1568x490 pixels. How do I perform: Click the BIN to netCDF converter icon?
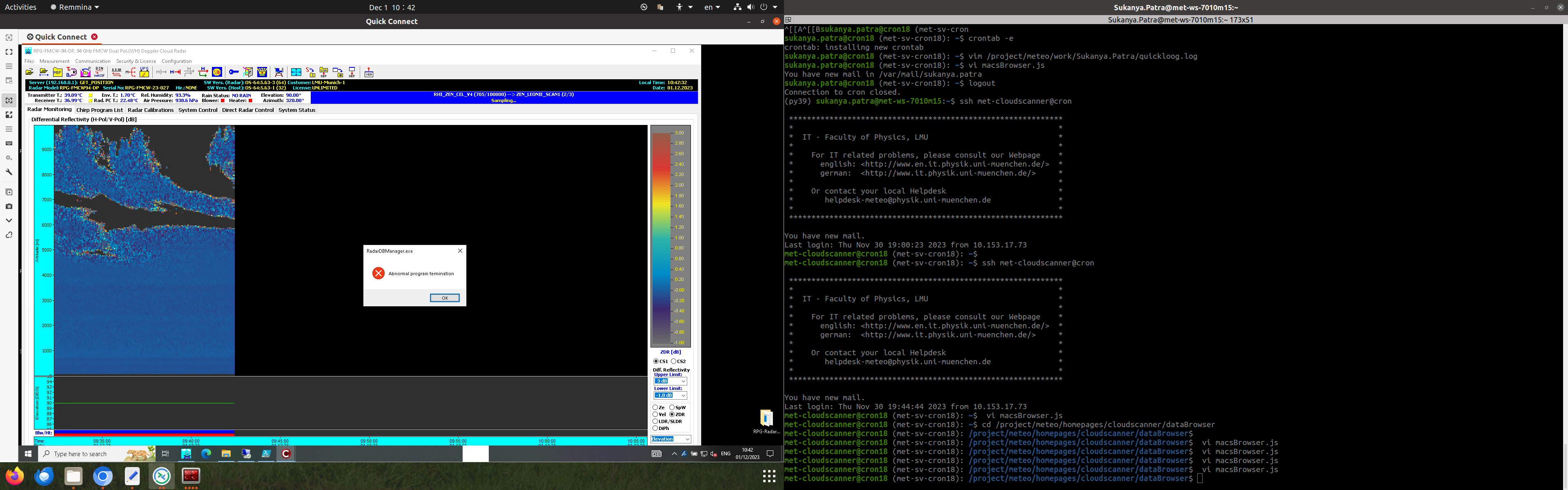click(99, 72)
